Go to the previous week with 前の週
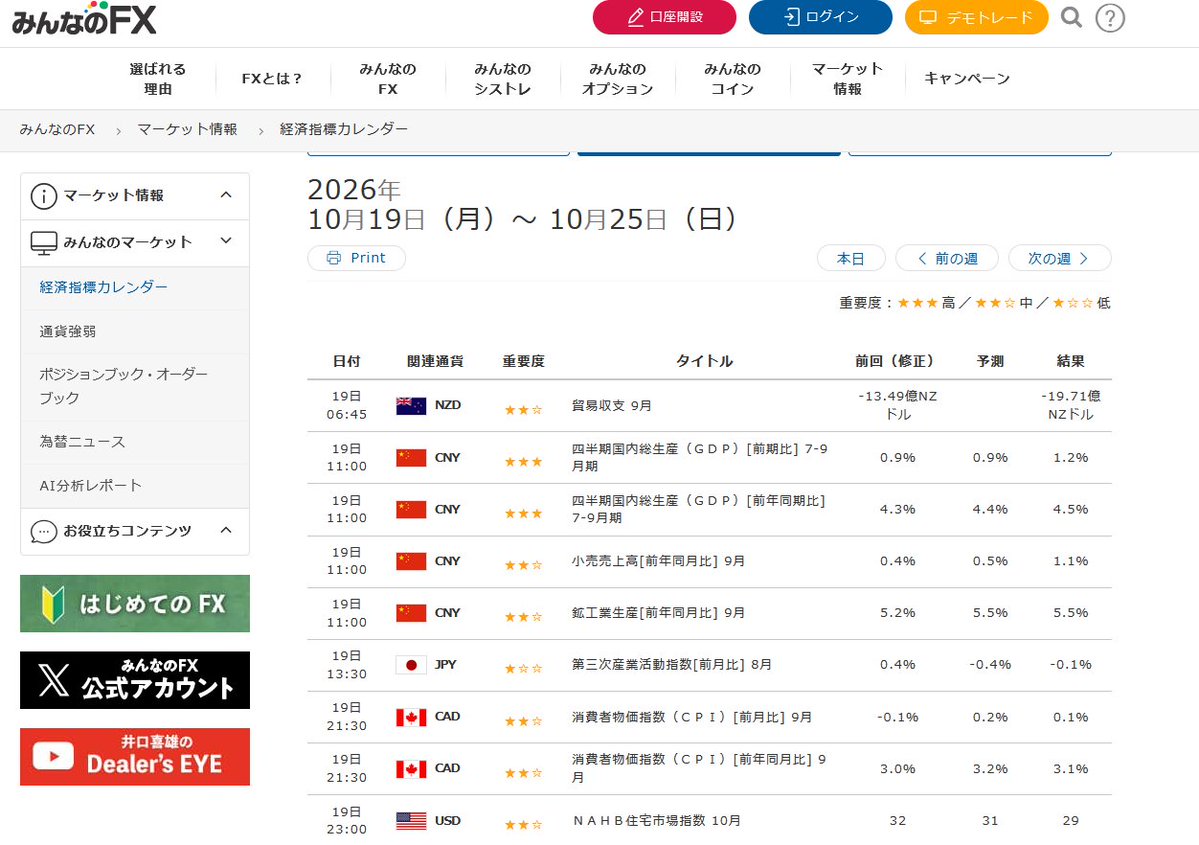Viewport: 1199px width, 845px height. coord(947,258)
